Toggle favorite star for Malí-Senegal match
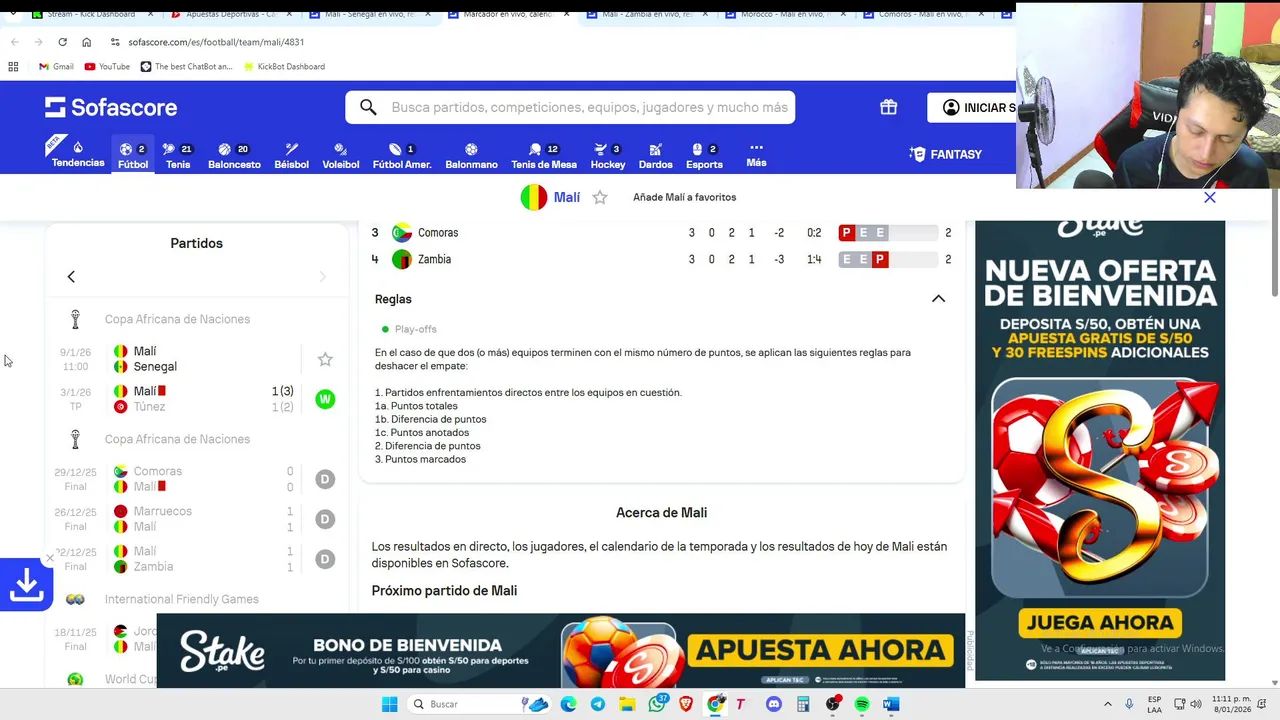Image resolution: width=1280 pixels, height=720 pixels. tap(325, 359)
